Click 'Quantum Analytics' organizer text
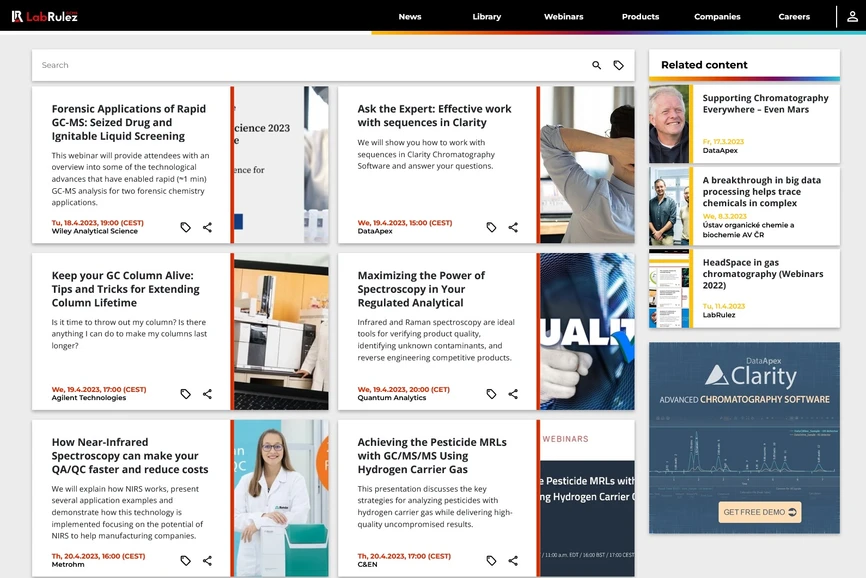The width and height of the screenshot is (866, 578). tap(392, 398)
